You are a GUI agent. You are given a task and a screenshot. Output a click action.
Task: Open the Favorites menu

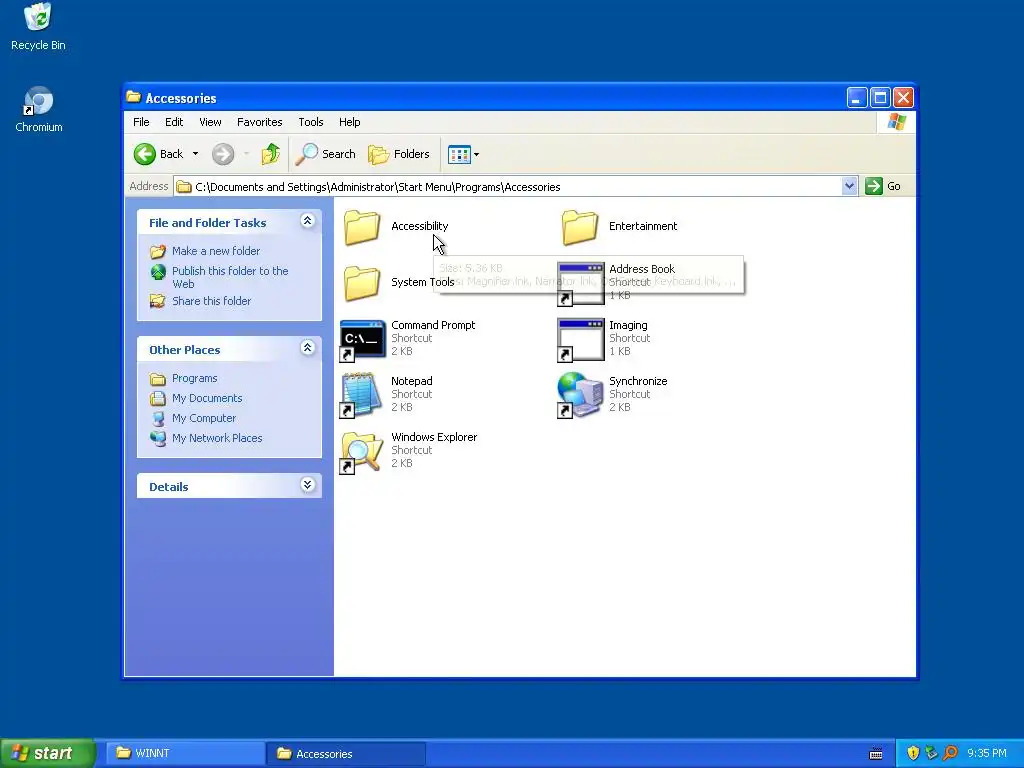pos(259,122)
